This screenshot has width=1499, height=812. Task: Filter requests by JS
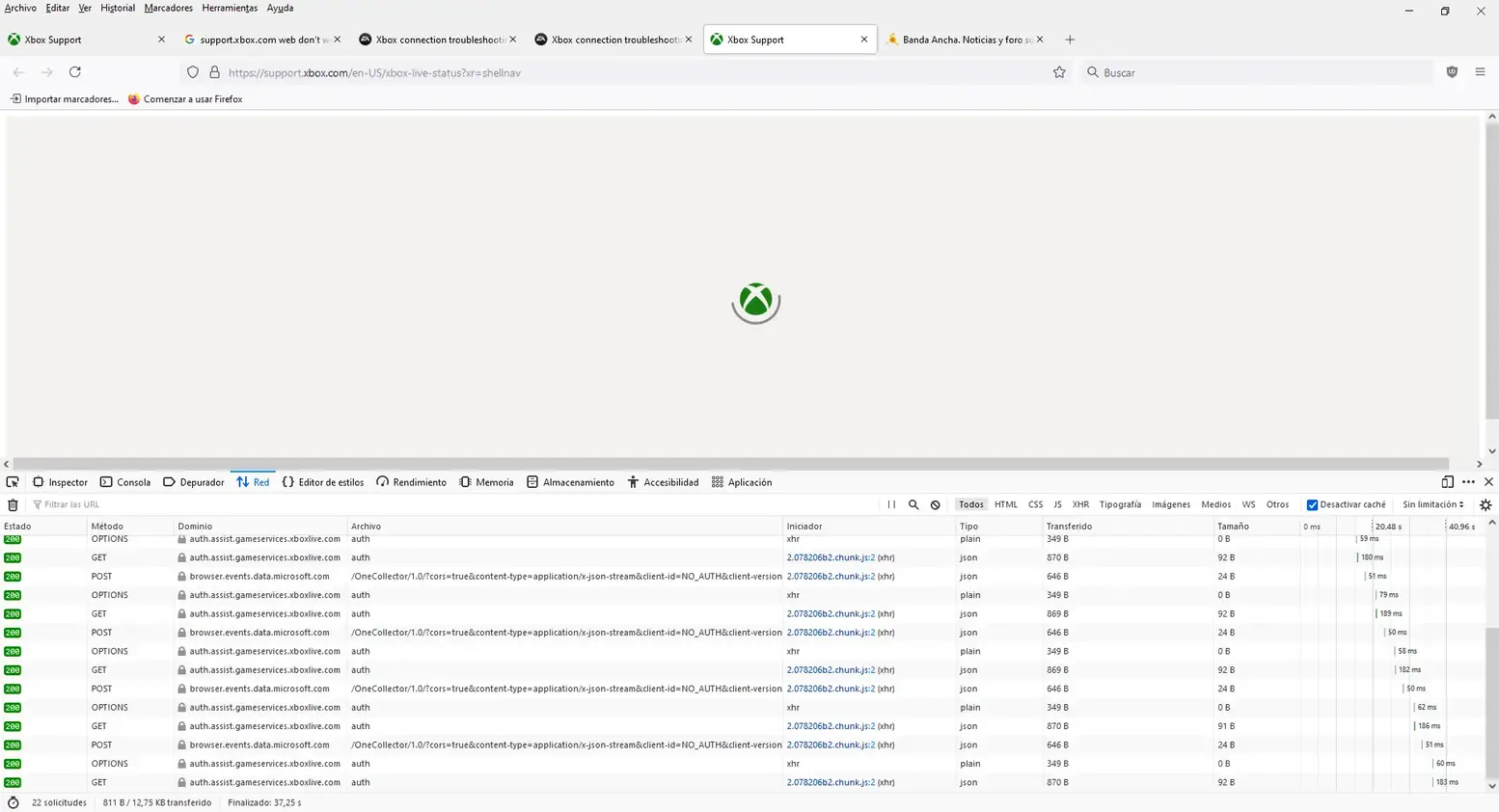(x=1057, y=504)
